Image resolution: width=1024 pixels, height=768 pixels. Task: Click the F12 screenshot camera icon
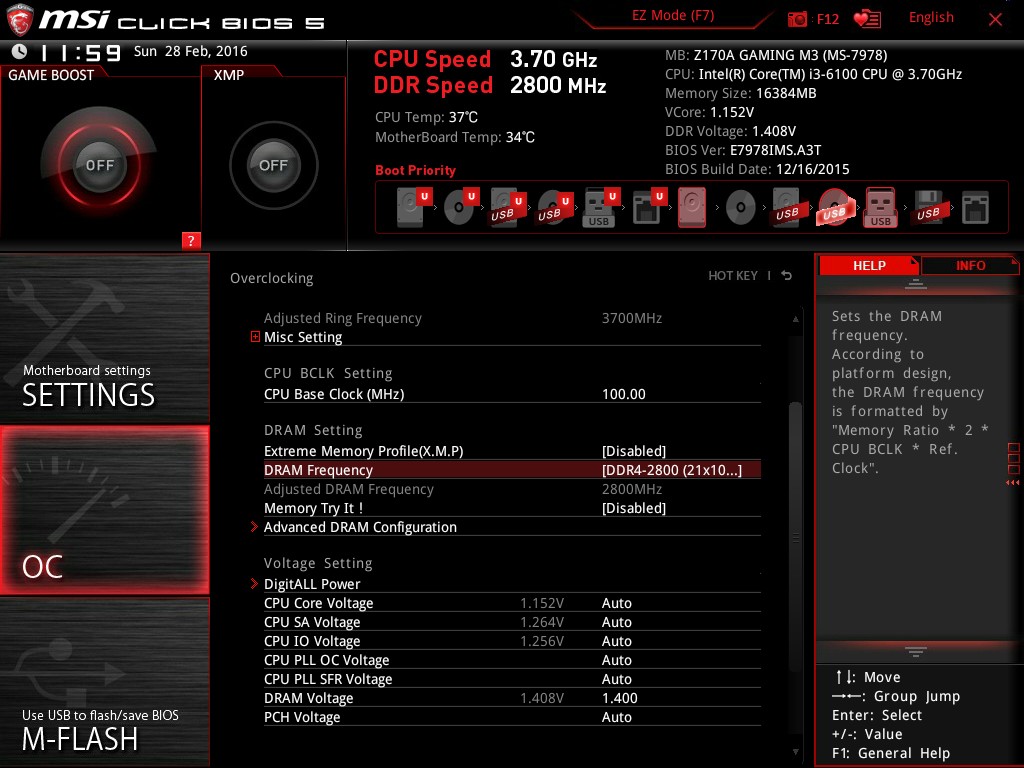pyautogui.click(x=797, y=19)
